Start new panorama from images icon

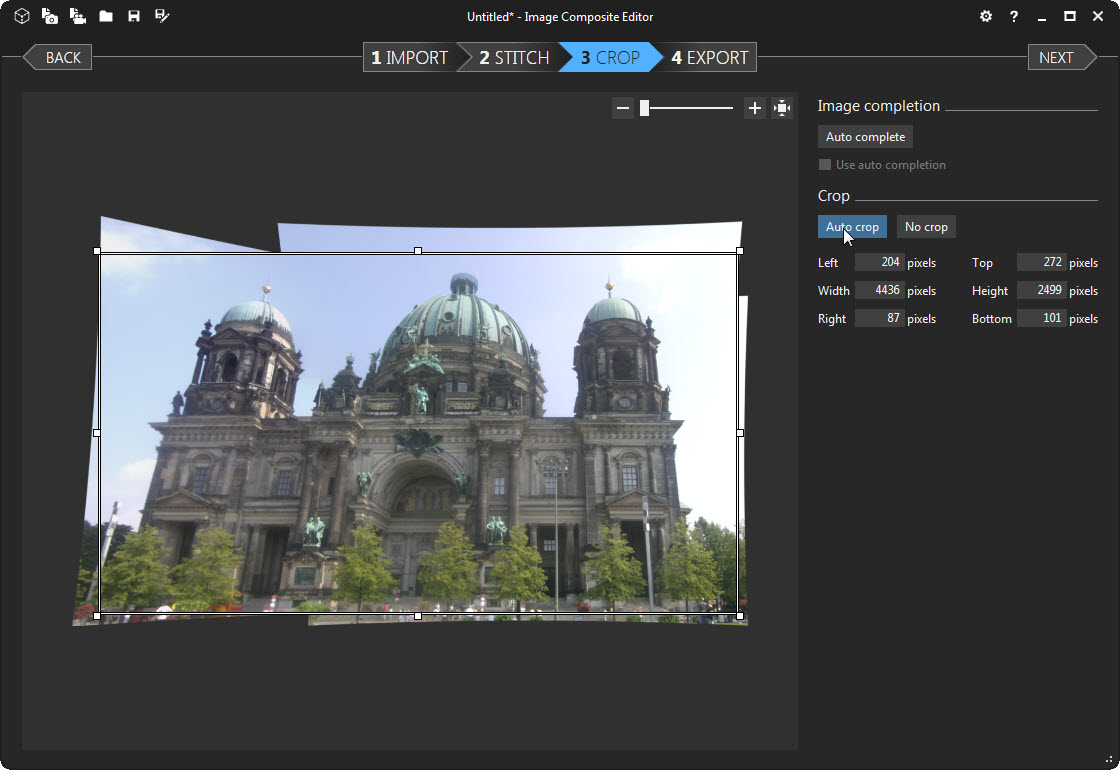click(49, 16)
